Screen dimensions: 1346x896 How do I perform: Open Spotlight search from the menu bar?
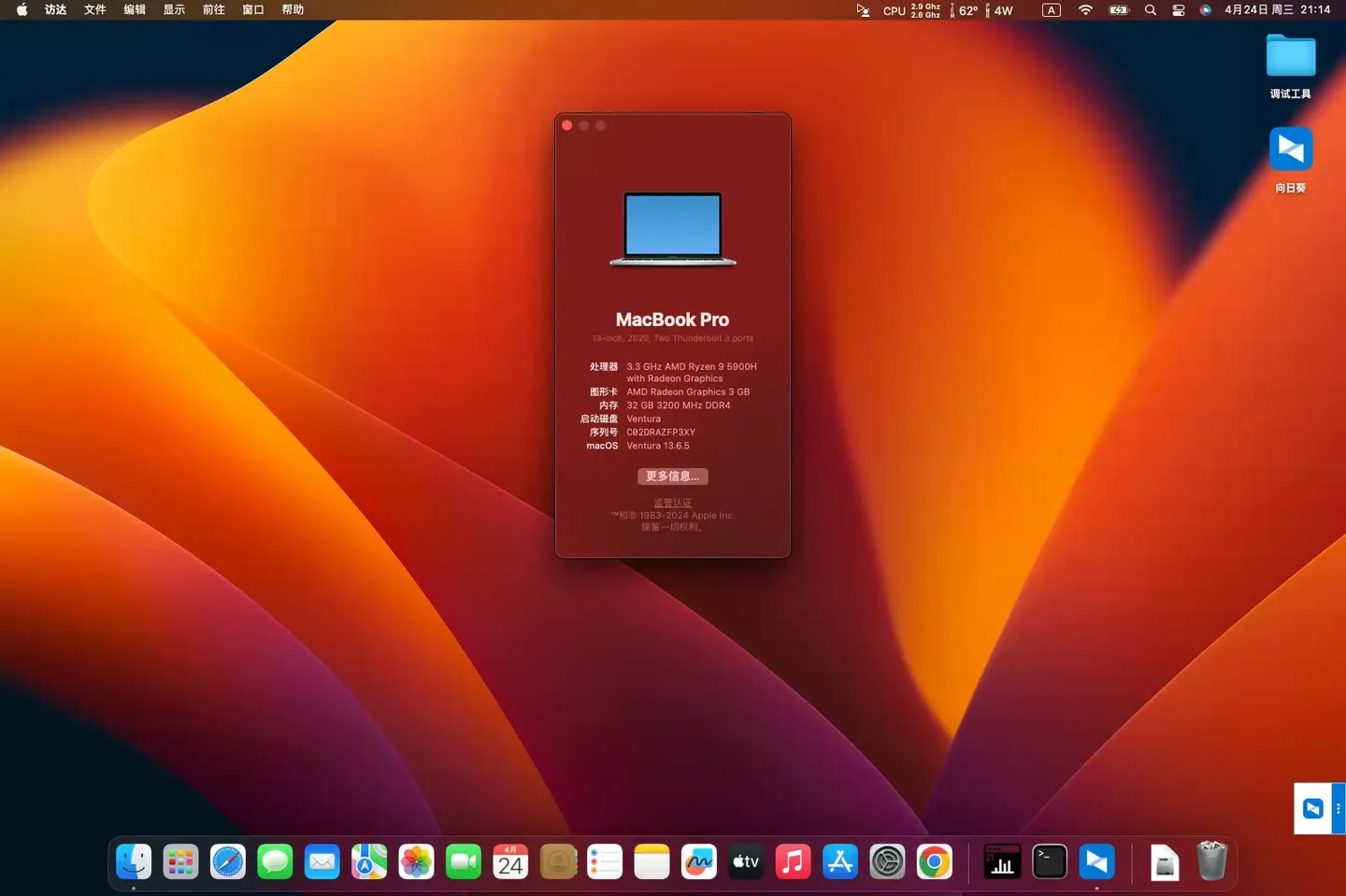point(1150,10)
